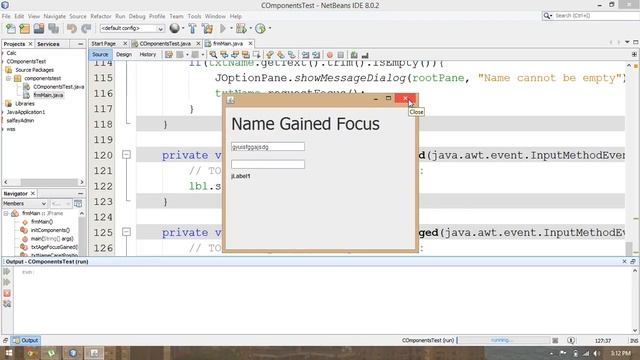This screenshot has width=640, height=360.
Task: Select COmponentsTest.java in the Projects tree
Action: (x=58, y=87)
